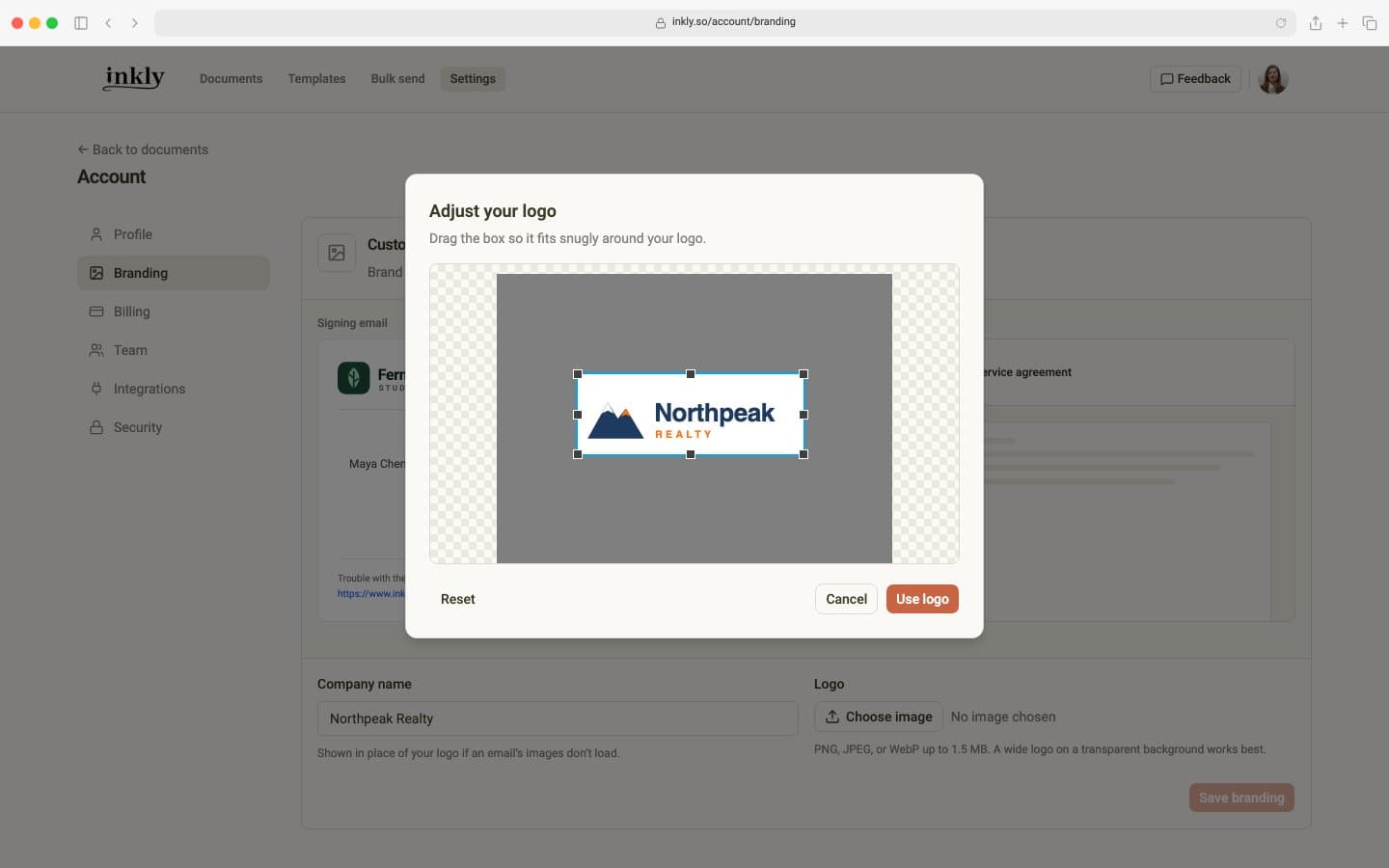Cancel the logo adjustment dialog
The height and width of the screenshot is (868, 1389).
[846, 599]
